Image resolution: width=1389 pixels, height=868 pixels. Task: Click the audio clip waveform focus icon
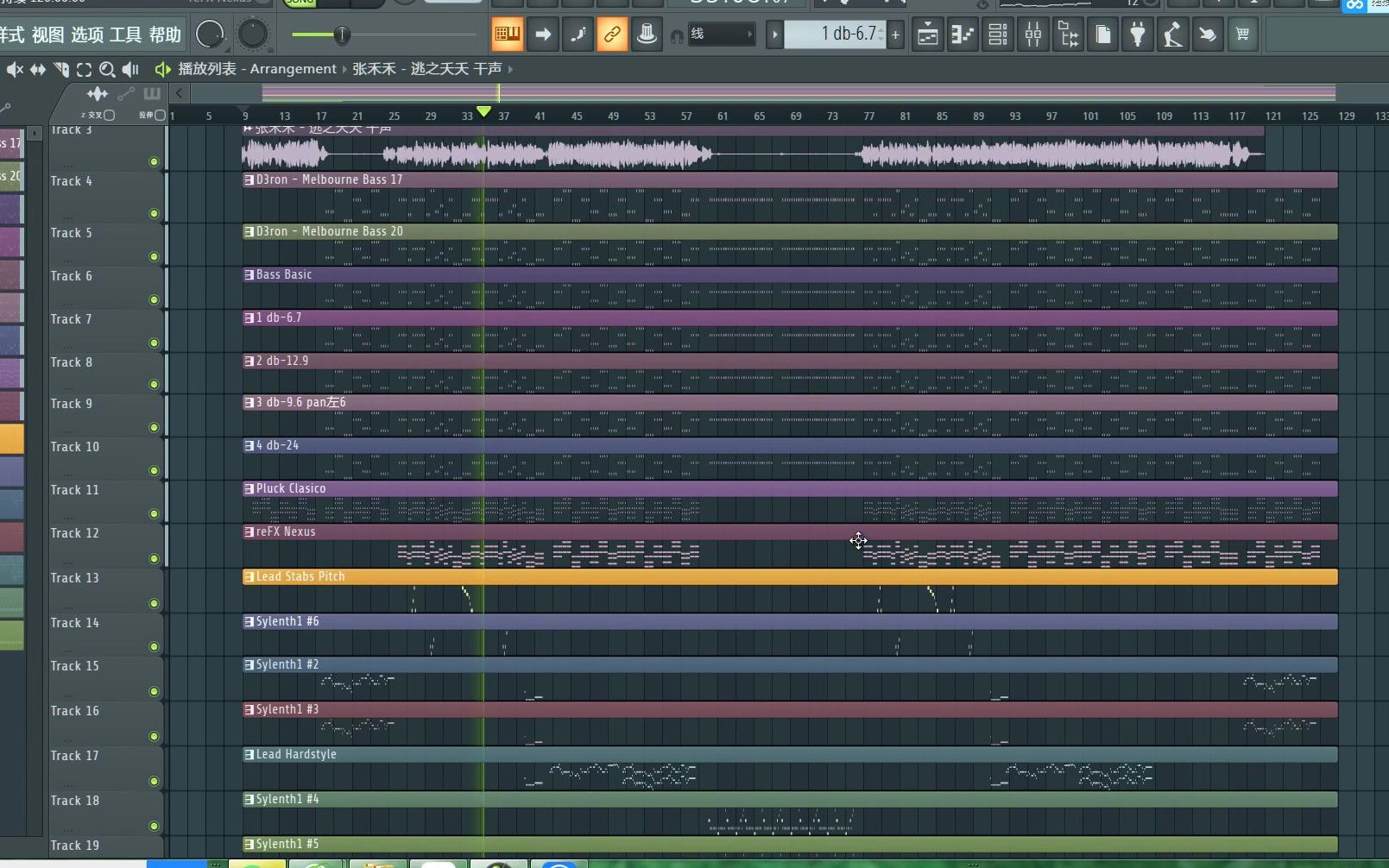click(98, 94)
